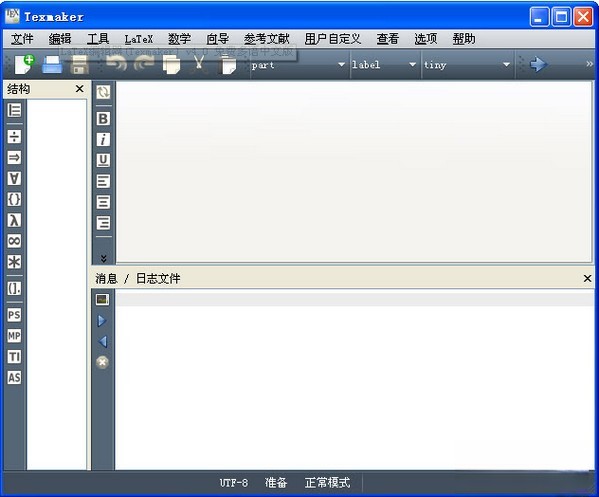Open the 工具 menu
Screen dimensions: 599x497
[98, 39]
